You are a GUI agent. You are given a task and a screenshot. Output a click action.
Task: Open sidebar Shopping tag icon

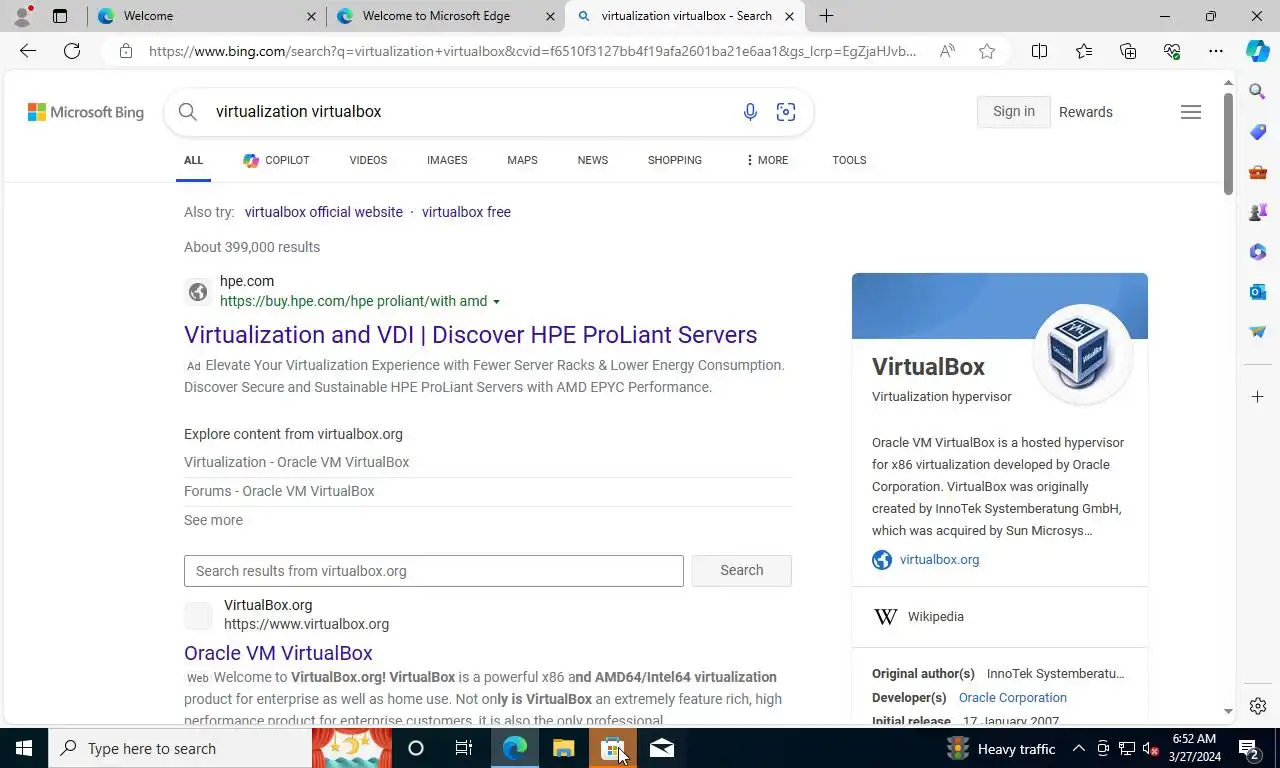(1258, 132)
